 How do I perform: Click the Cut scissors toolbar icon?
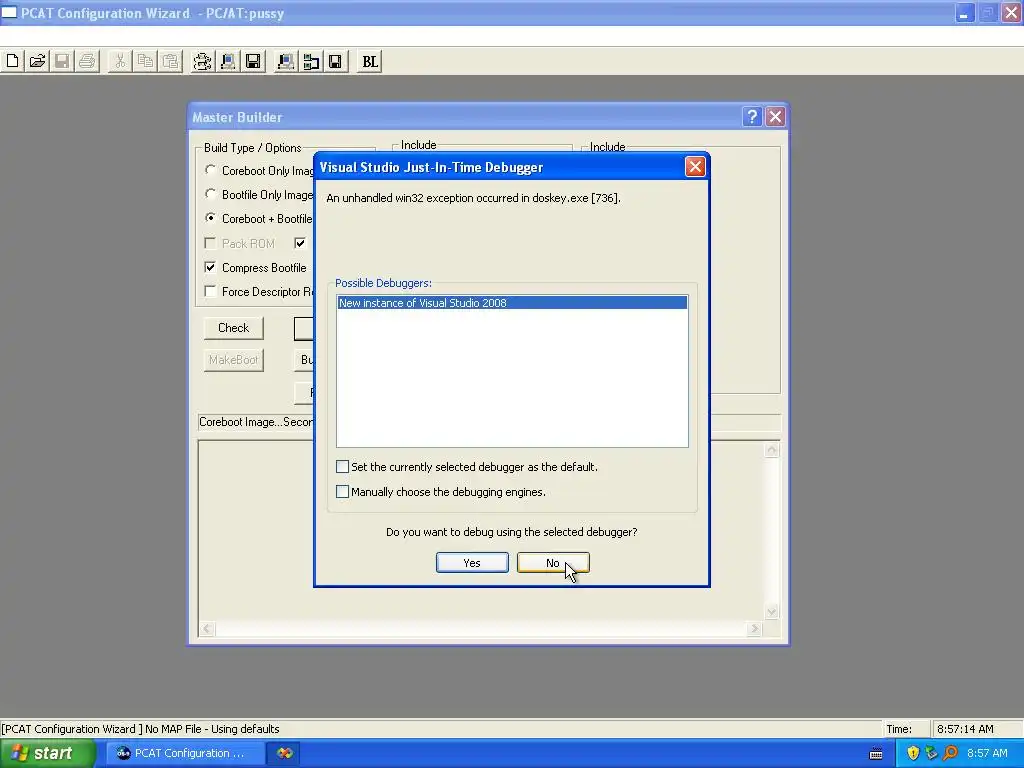[x=120, y=61]
